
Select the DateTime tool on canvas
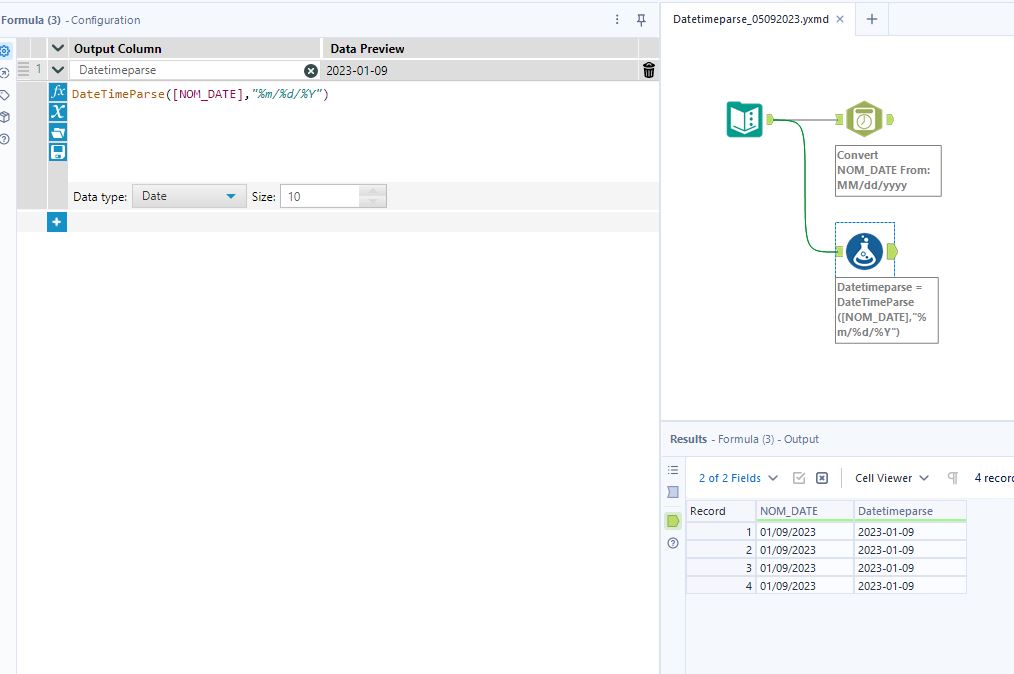[864, 119]
